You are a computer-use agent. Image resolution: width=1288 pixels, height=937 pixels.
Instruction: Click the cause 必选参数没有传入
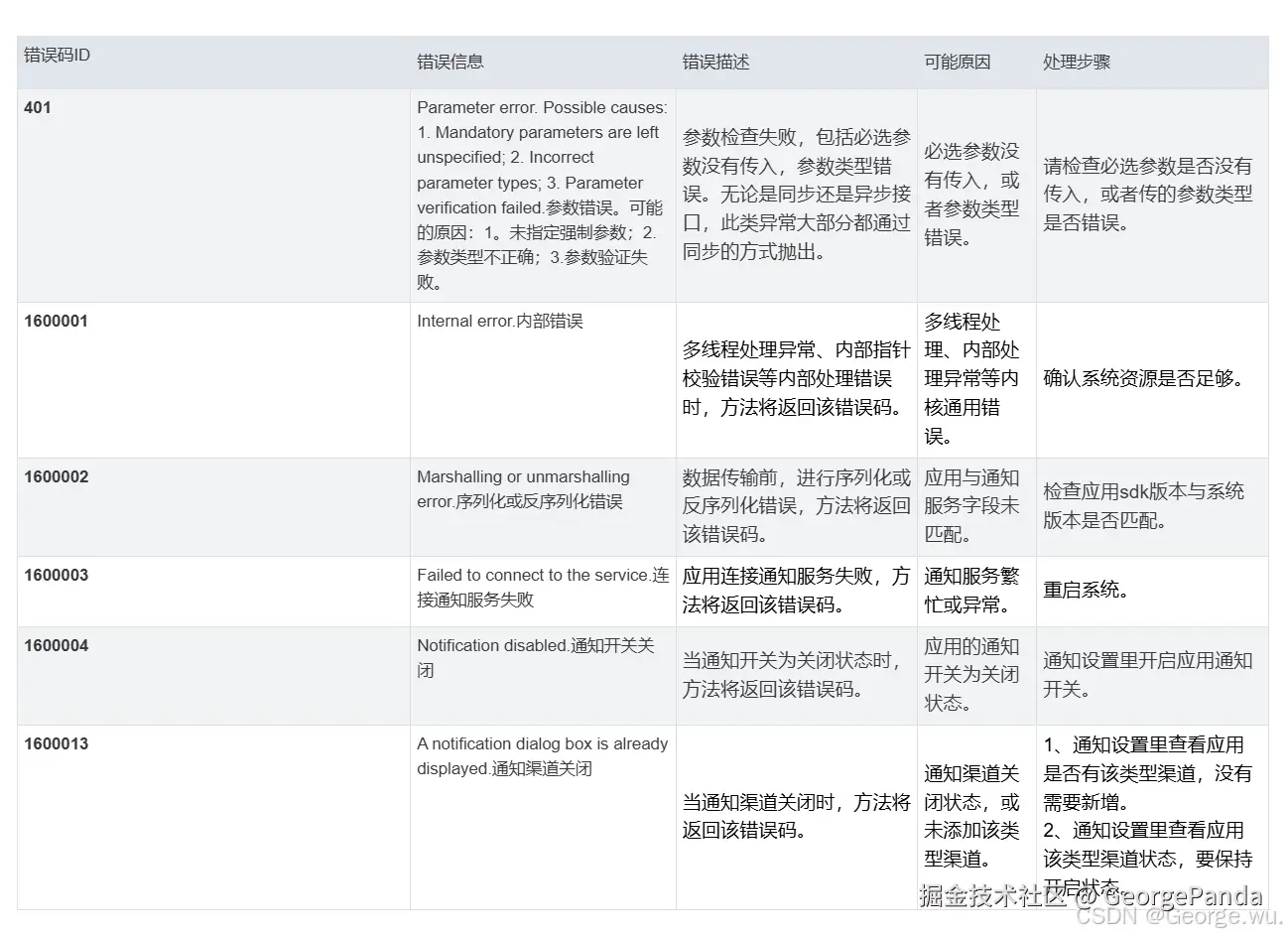tap(976, 196)
